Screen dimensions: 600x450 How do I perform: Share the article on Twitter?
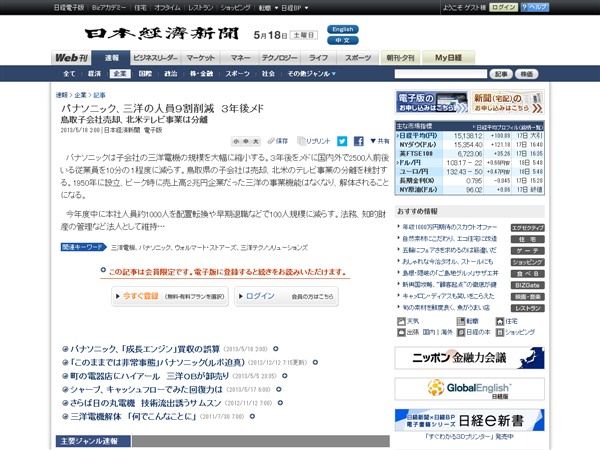coord(342,141)
